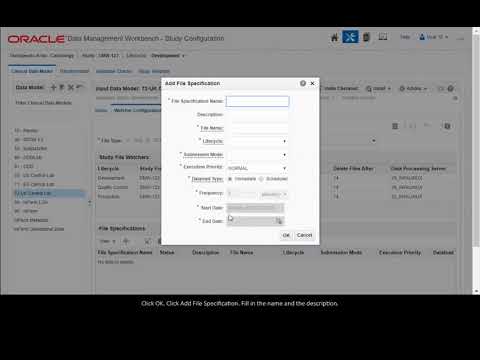Click the clipboard icon in top header

[366, 37]
